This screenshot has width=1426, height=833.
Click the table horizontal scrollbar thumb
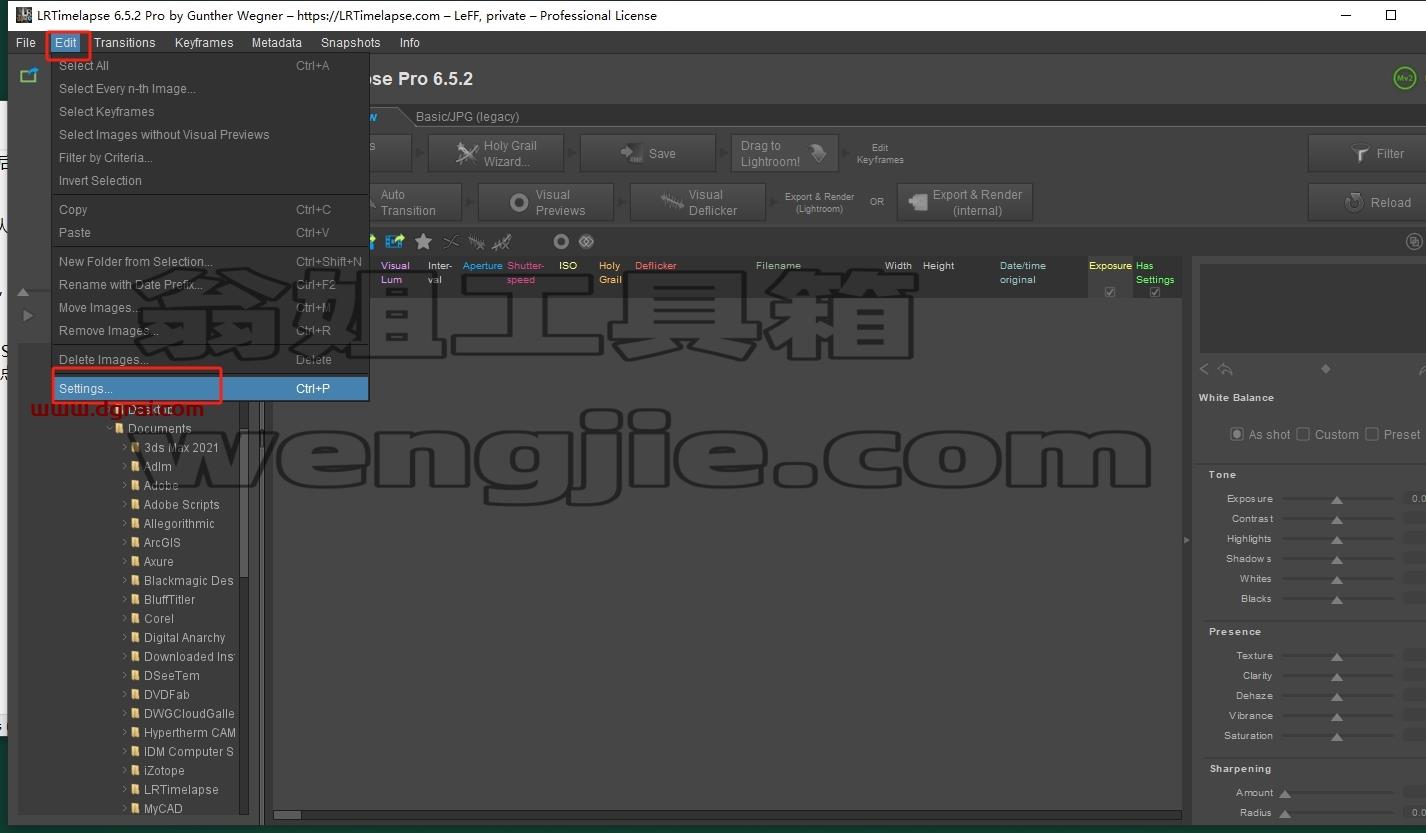tap(288, 815)
